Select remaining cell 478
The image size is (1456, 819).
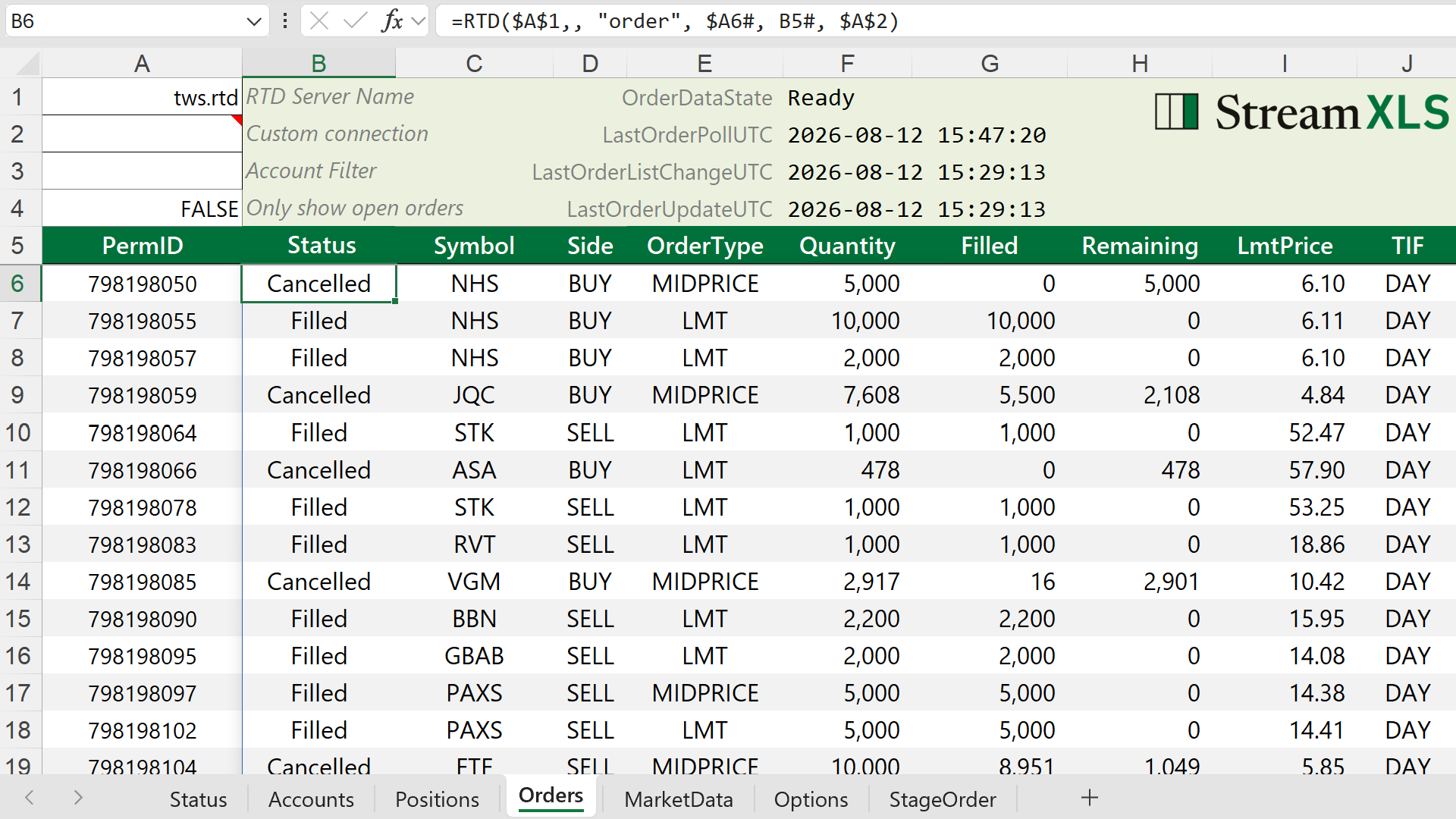[x=1140, y=470]
